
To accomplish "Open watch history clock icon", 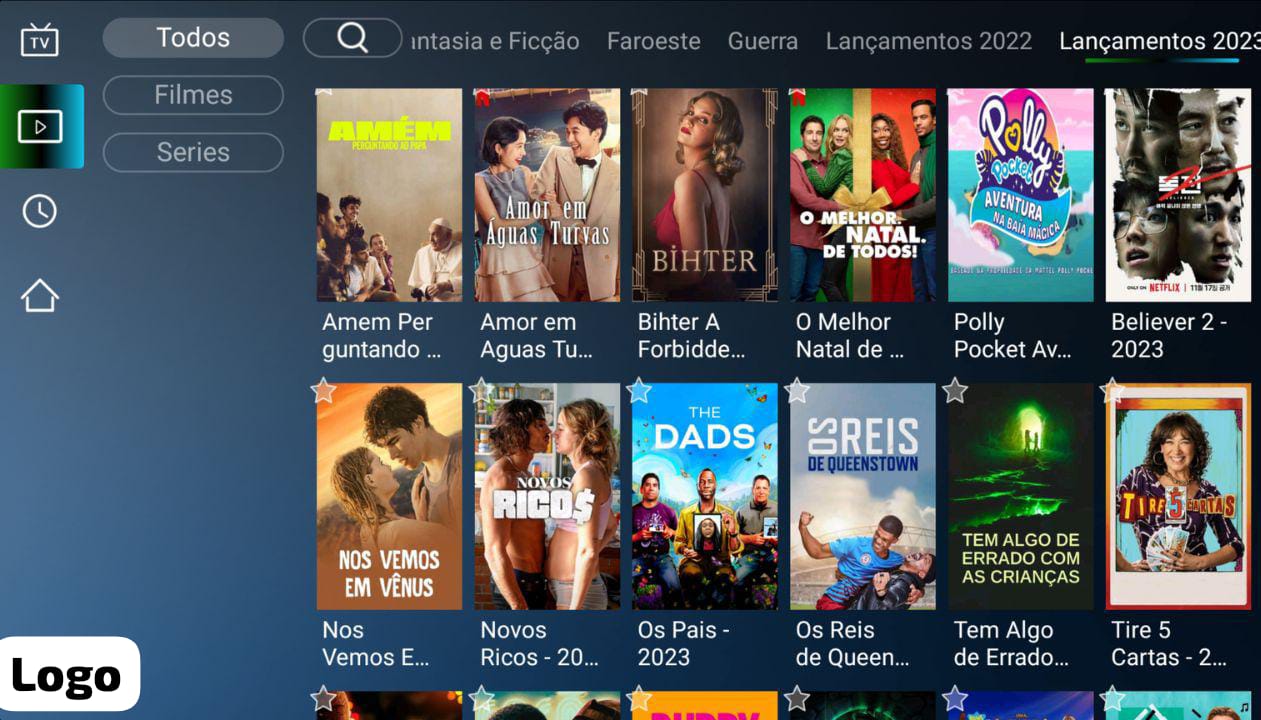I will pyautogui.click(x=40, y=211).
